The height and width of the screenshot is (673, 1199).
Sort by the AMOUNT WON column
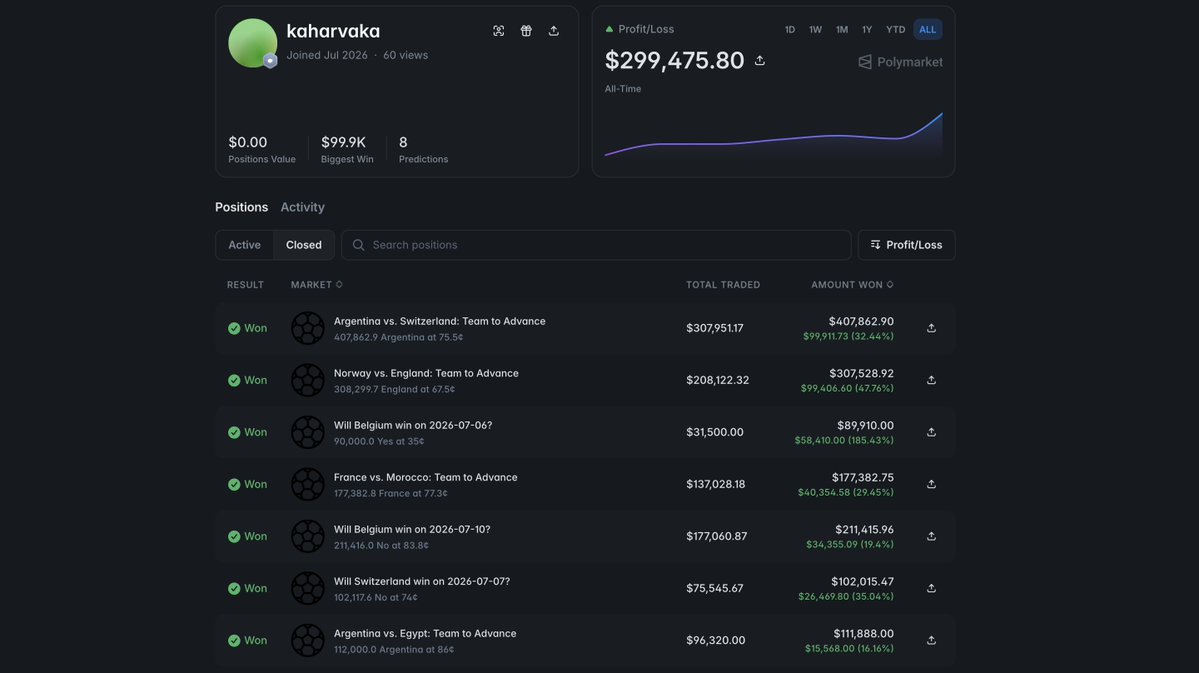(x=852, y=284)
